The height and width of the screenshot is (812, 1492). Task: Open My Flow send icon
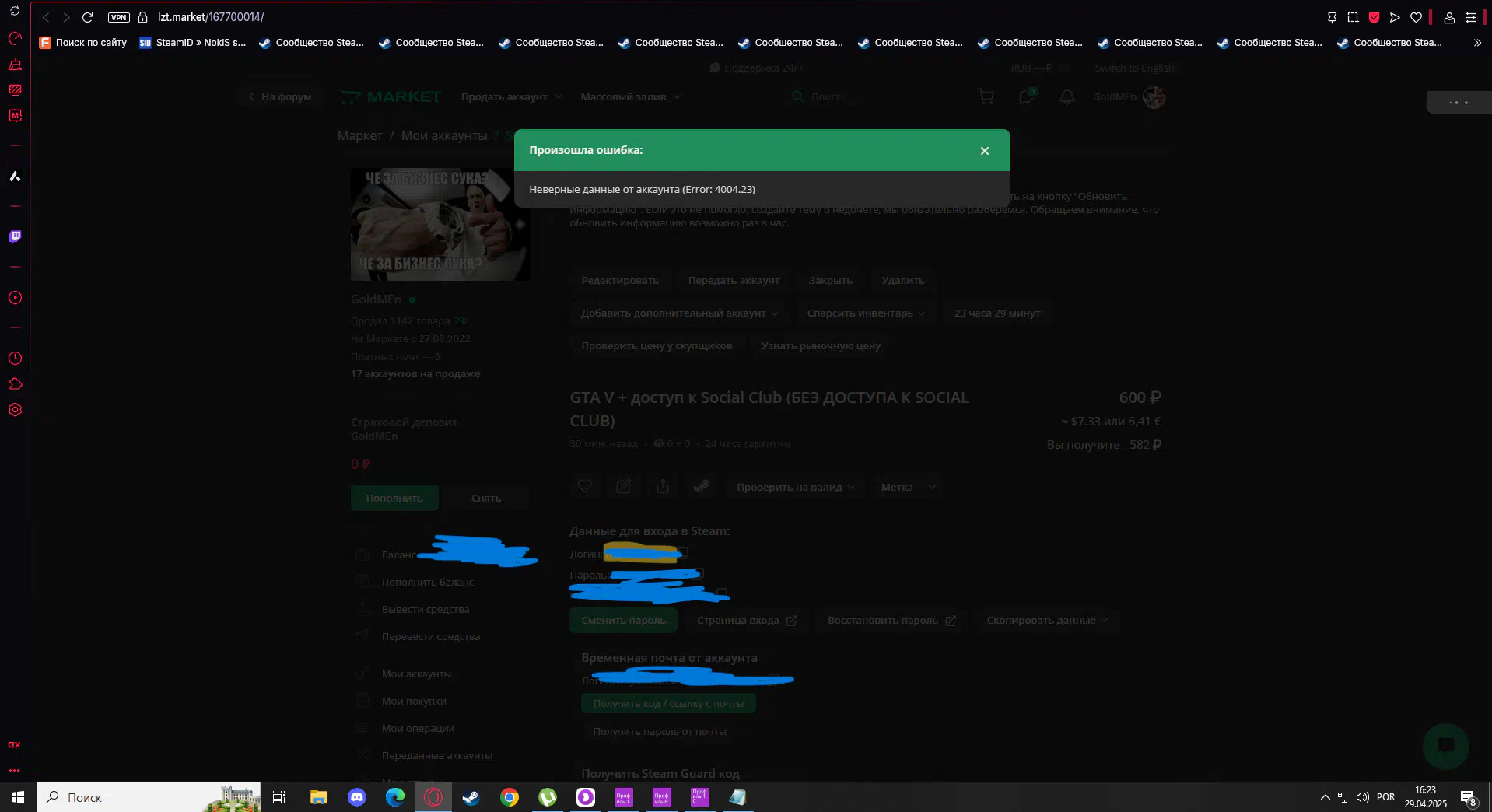pyautogui.click(x=1395, y=17)
